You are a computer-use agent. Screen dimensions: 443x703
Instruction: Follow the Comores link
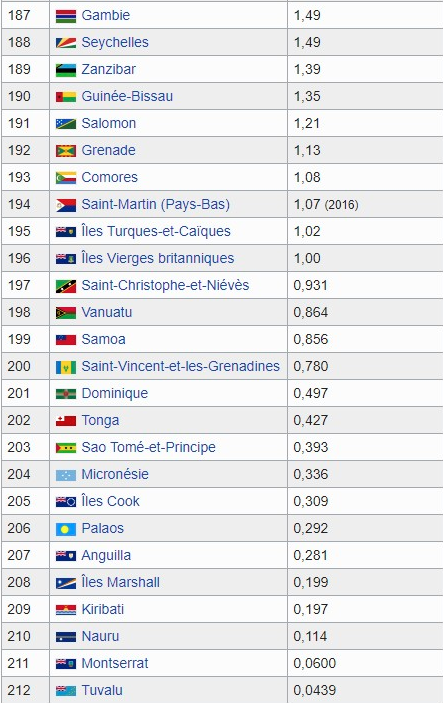coord(109,177)
